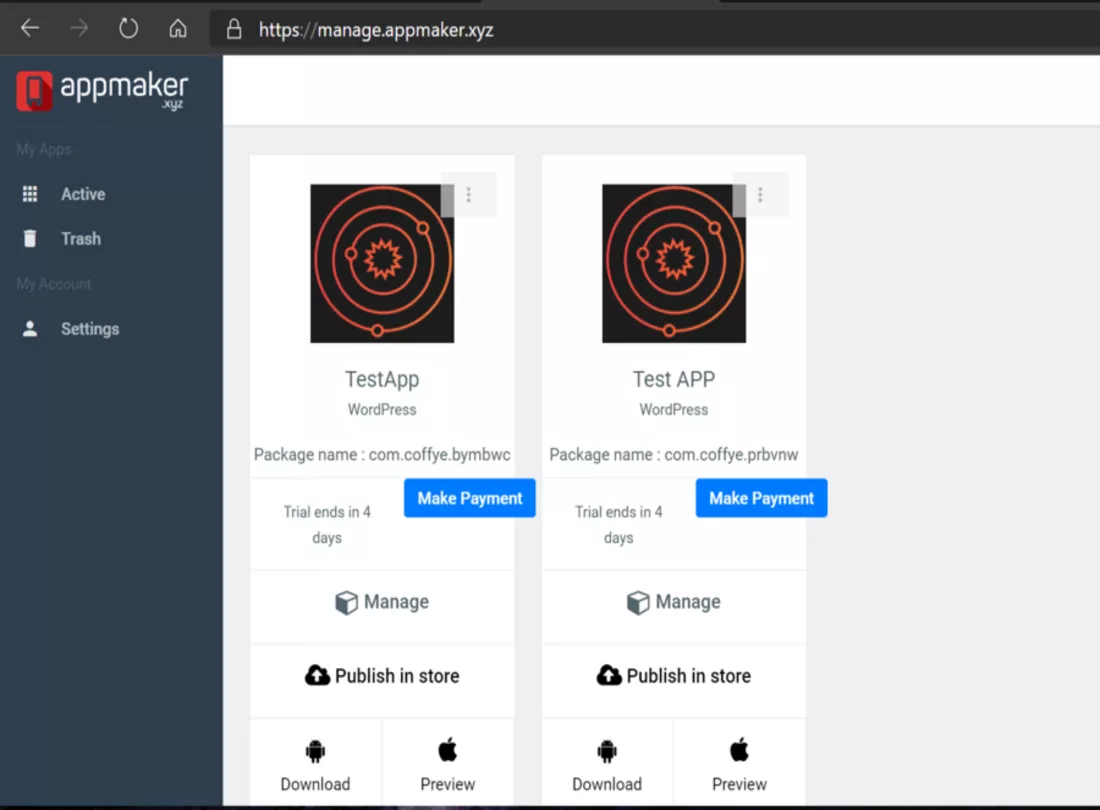The width and height of the screenshot is (1100, 810).
Task: Make Payment for TestApp
Action: tap(470, 499)
